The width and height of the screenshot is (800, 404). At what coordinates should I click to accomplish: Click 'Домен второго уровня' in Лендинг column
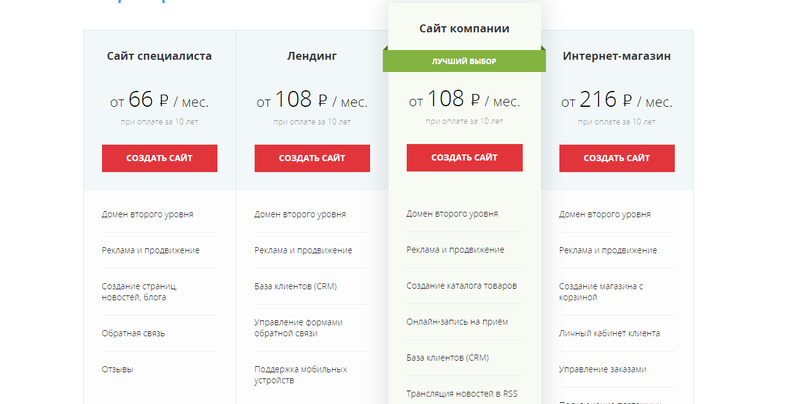300,214
